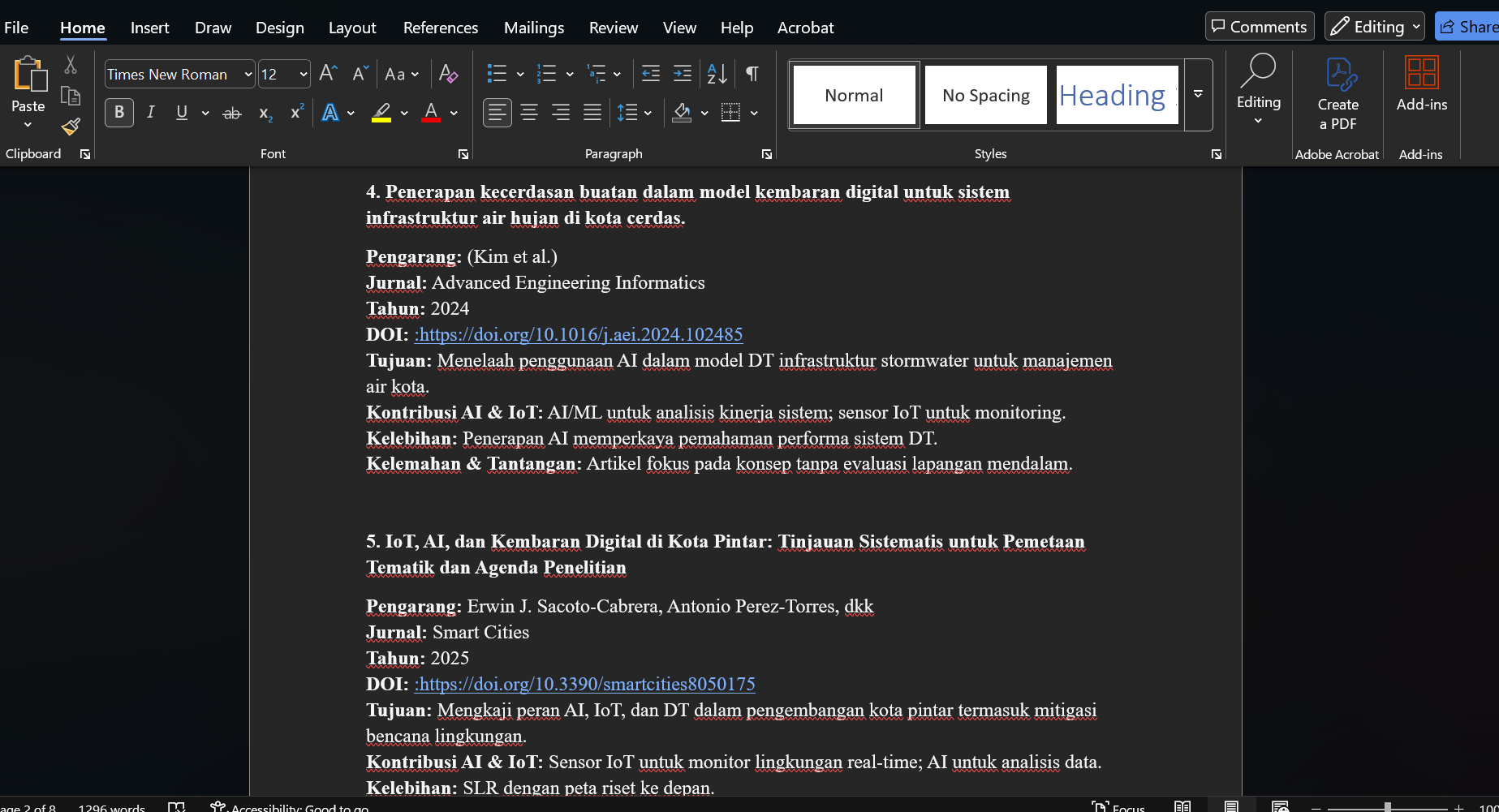Increase paragraph indent
The height and width of the screenshot is (812, 1499).
pos(683,74)
